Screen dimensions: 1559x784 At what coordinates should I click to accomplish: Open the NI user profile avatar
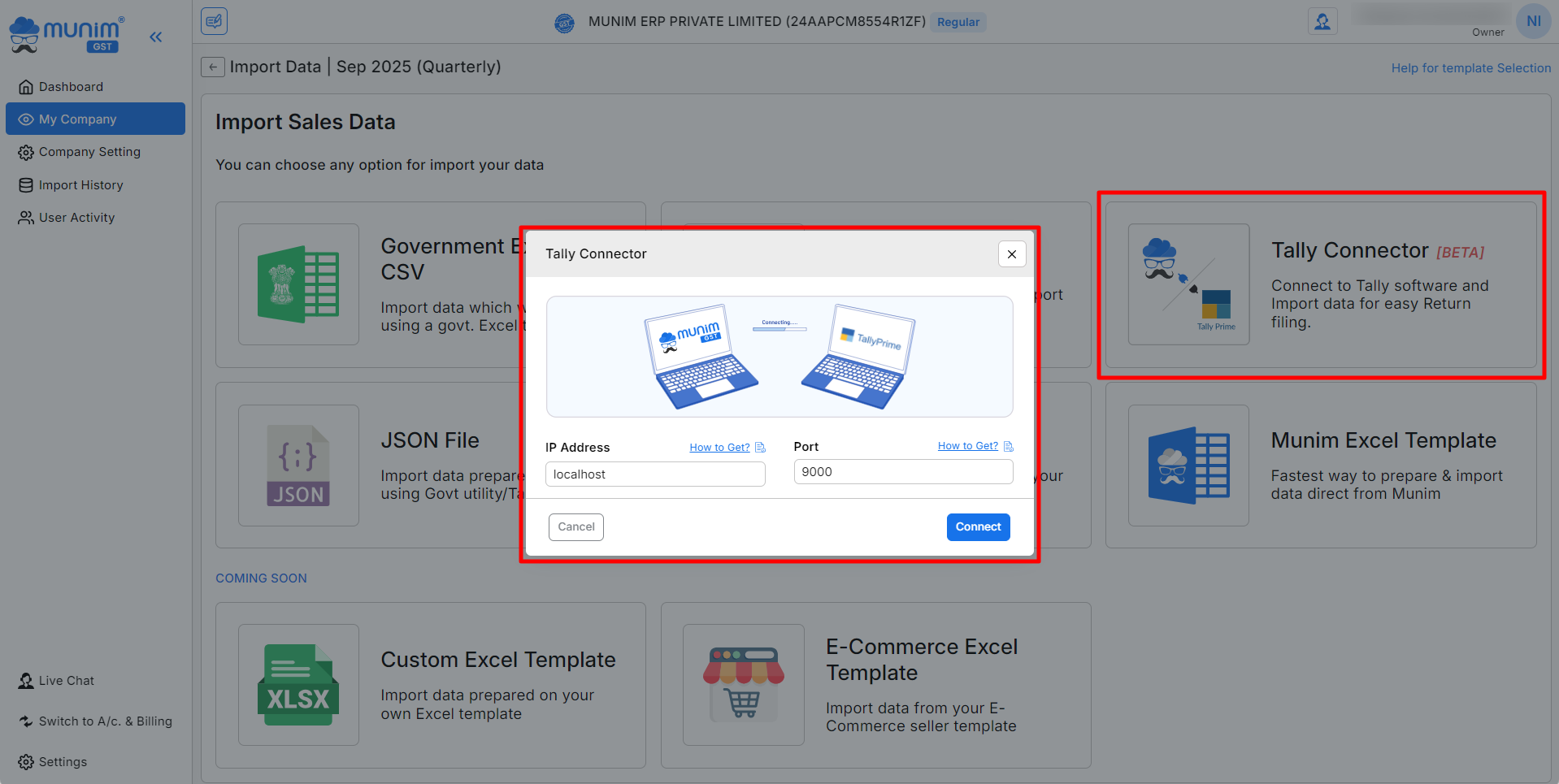click(x=1533, y=21)
